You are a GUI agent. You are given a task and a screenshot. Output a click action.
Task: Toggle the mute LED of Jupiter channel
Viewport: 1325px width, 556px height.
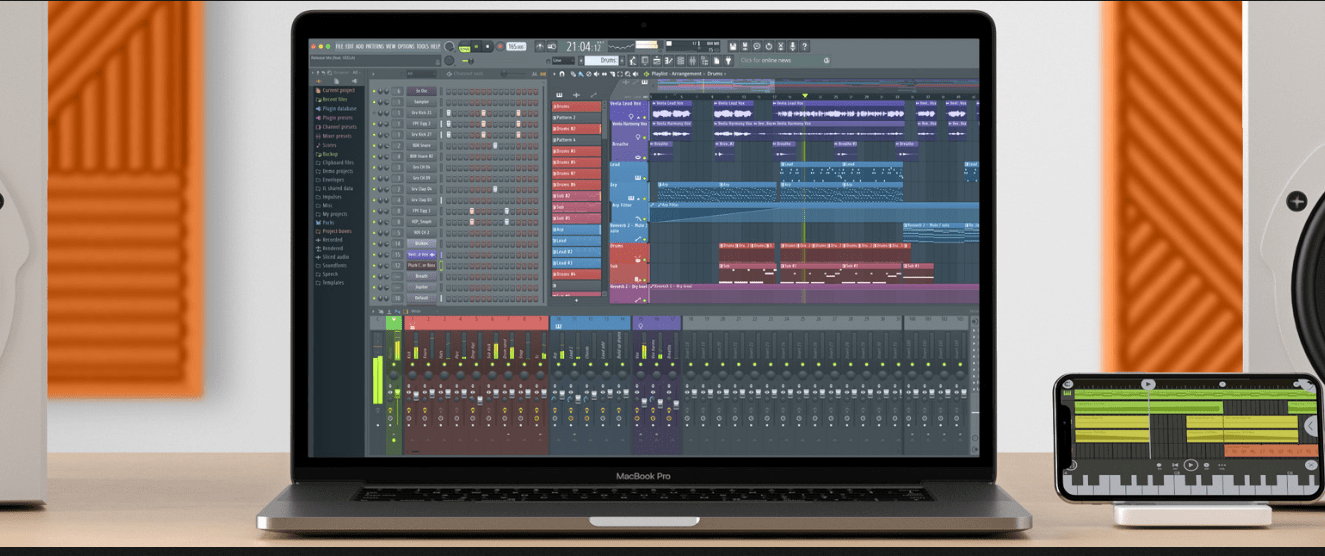click(374, 287)
